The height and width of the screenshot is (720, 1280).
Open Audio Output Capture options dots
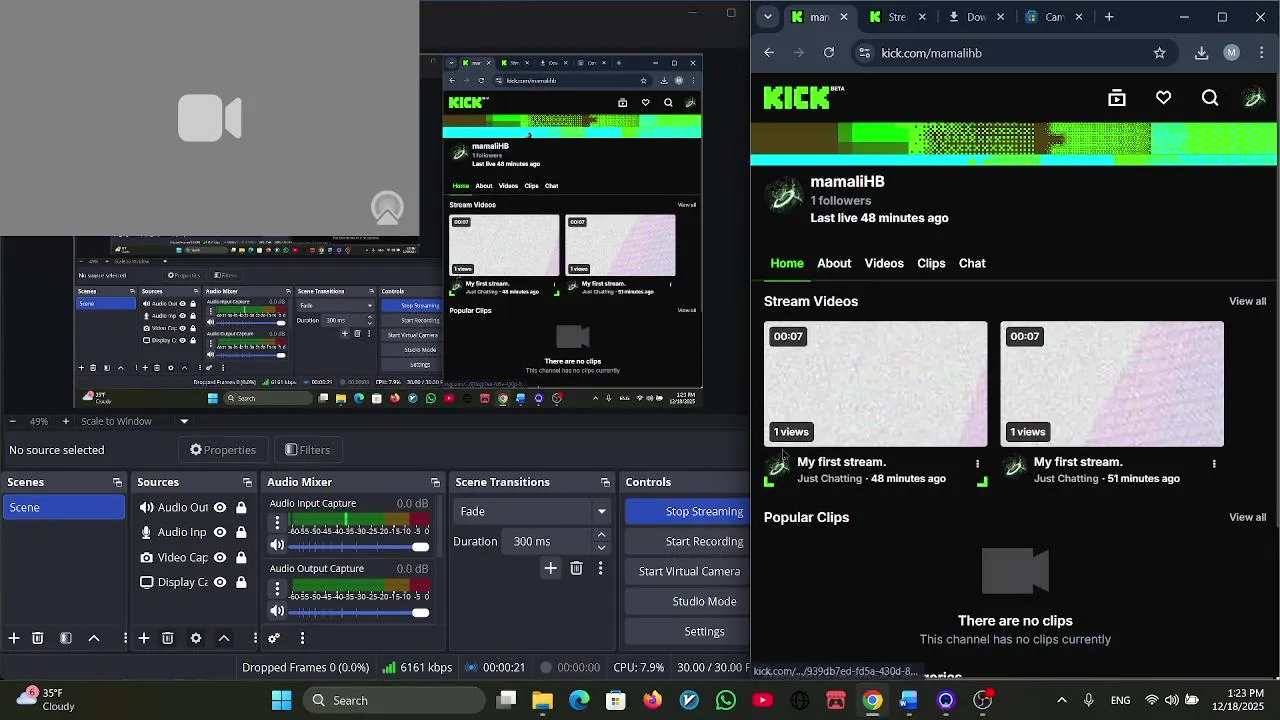click(x=277, y=588)
